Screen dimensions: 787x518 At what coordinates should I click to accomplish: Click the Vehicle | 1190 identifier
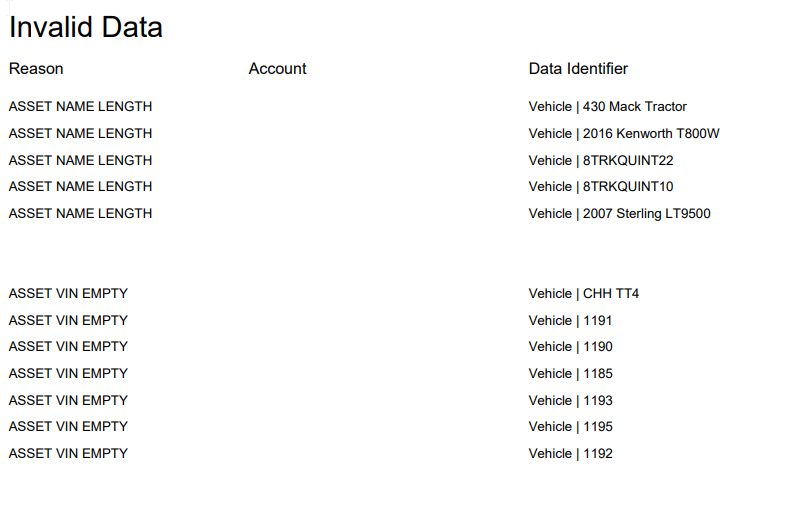click(x=571, y=347)
